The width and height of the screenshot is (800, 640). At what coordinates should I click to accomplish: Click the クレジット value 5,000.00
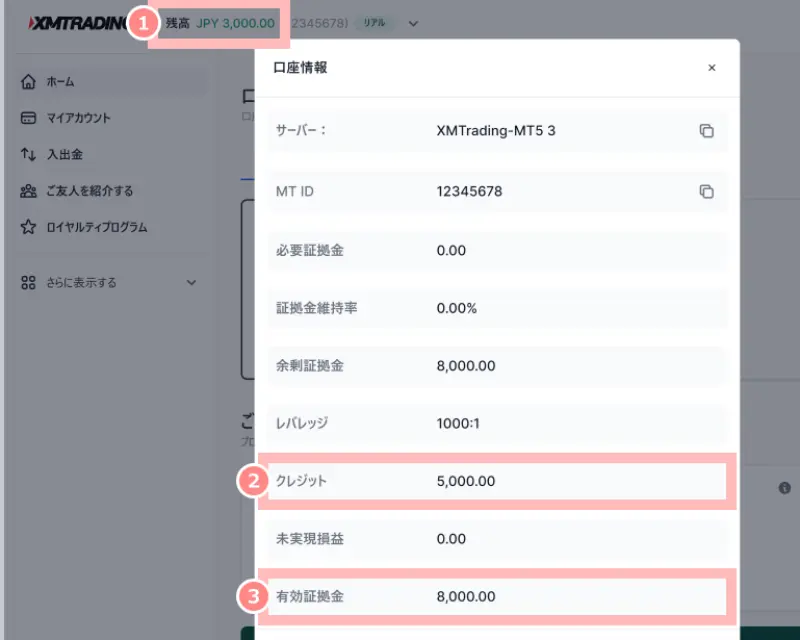[466, 481]
